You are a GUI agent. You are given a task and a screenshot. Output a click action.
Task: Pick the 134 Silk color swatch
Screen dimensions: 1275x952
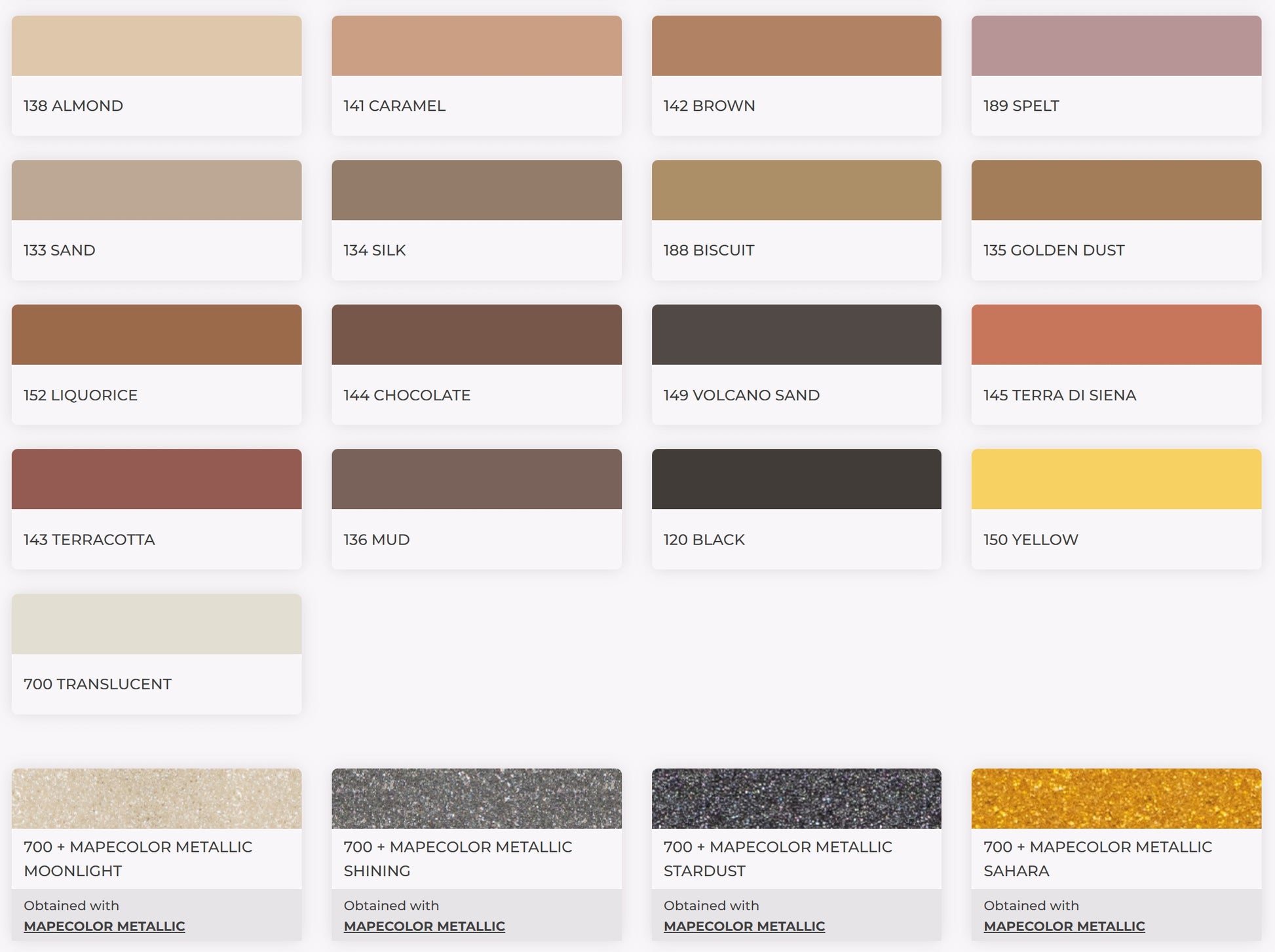(476, 190)
